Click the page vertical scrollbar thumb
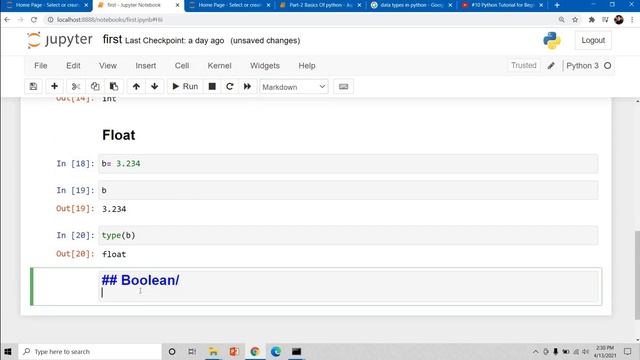This screenshot has width=640, height=360. tap(637, 275)
